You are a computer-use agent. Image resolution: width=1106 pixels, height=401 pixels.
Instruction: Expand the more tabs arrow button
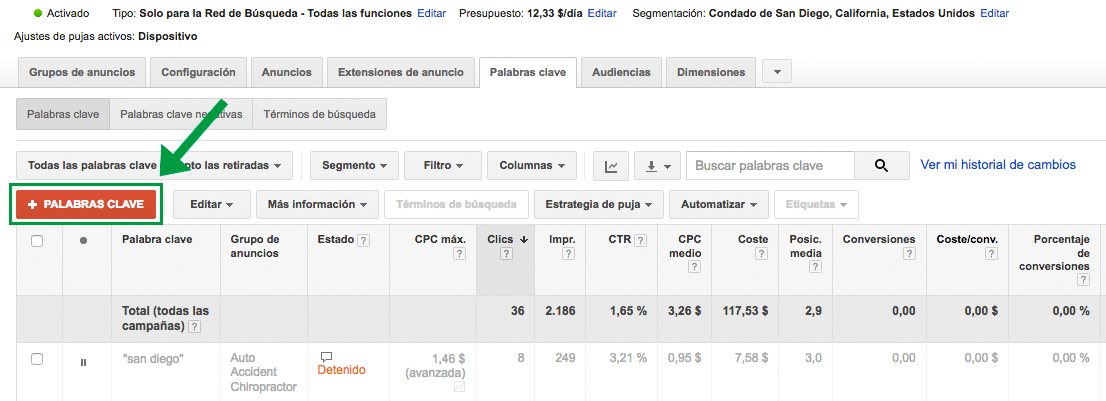(x=777, y=72)
